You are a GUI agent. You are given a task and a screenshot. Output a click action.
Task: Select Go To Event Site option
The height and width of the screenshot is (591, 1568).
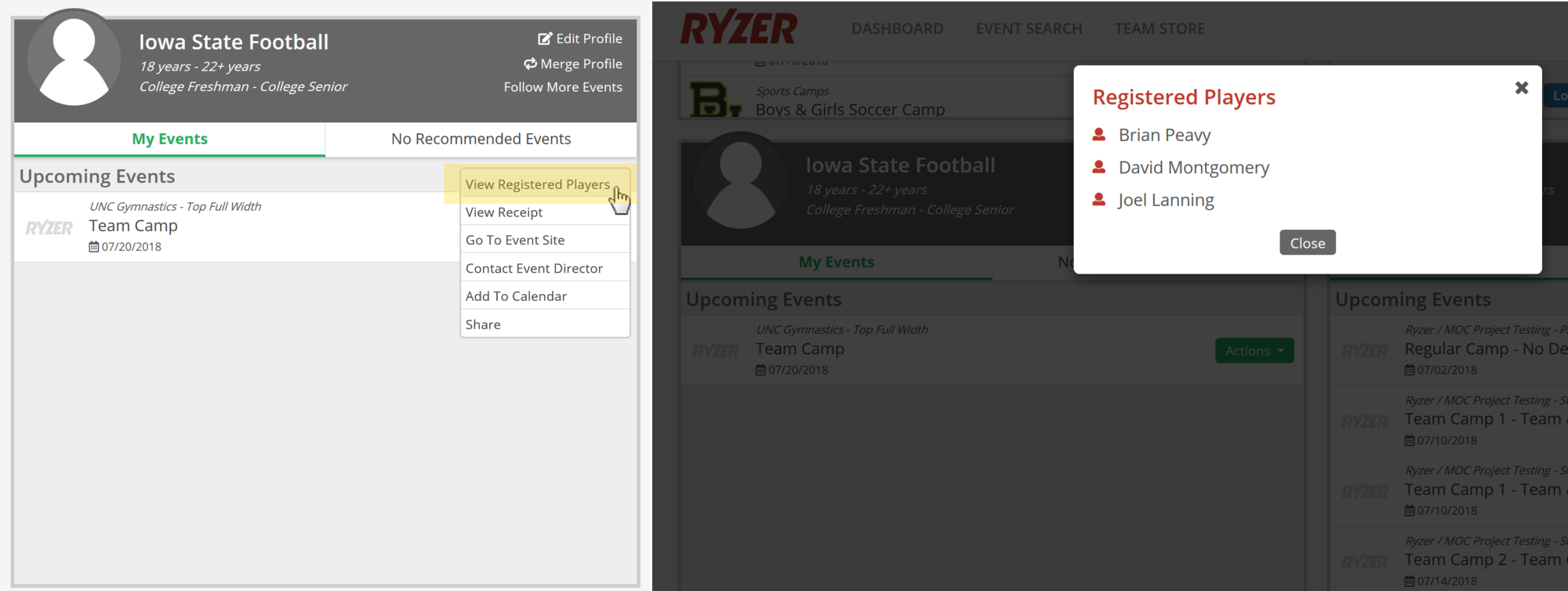515,240
